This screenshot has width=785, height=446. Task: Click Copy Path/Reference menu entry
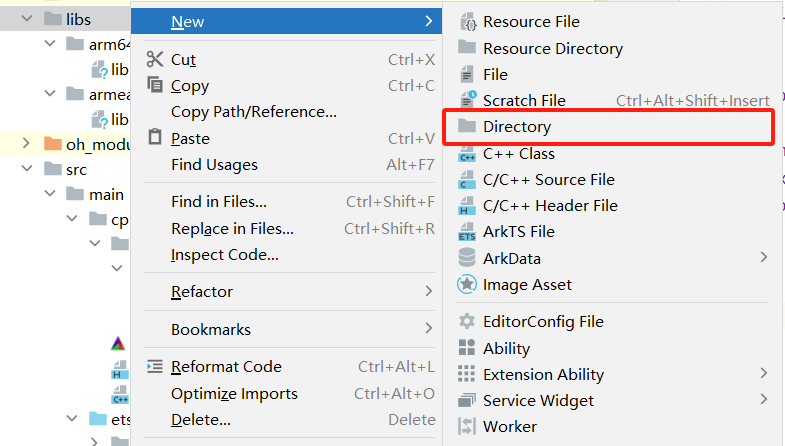point(254,112)
